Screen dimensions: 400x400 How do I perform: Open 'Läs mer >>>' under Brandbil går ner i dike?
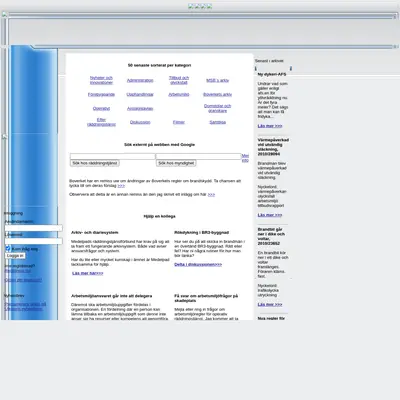pos(270,304)
